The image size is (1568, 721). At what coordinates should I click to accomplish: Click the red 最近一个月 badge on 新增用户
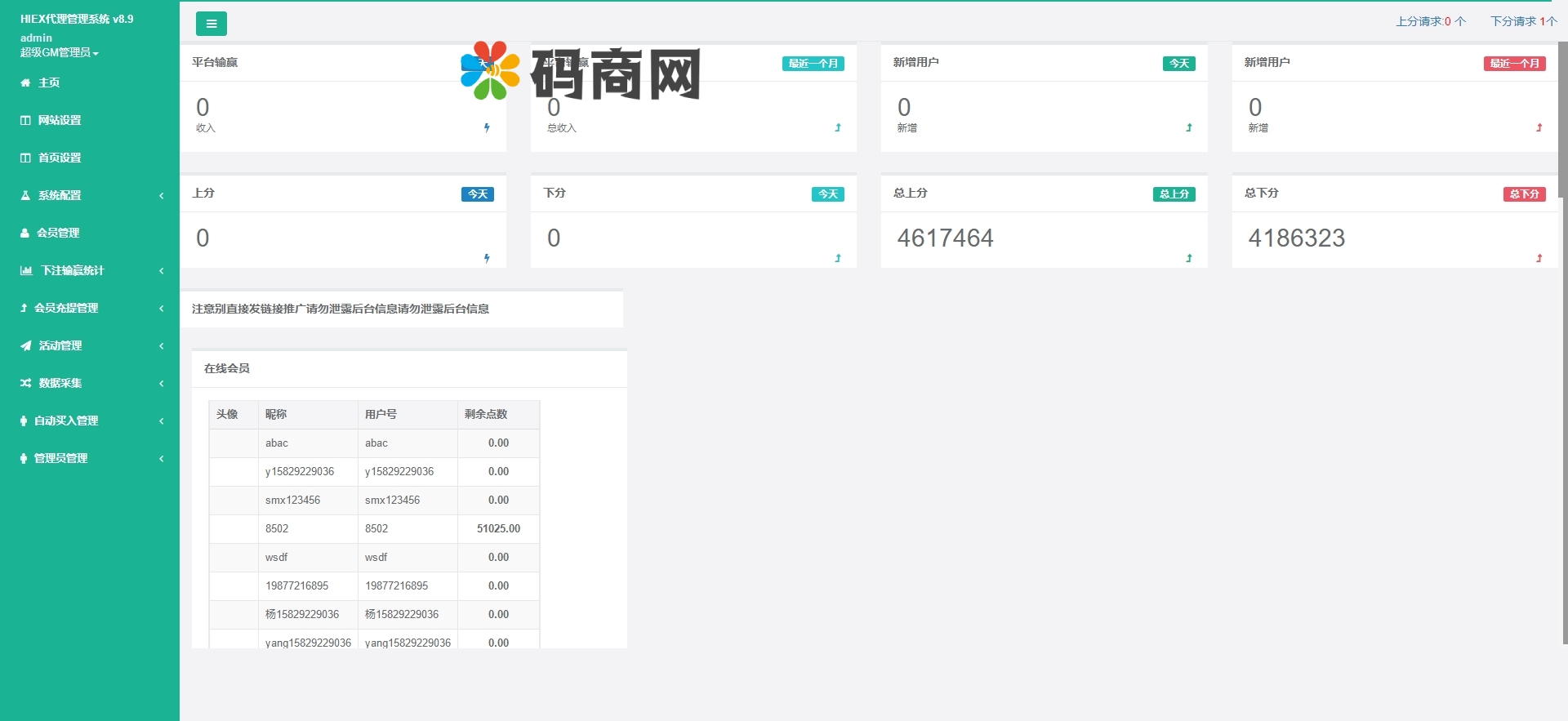point(1514,64)
